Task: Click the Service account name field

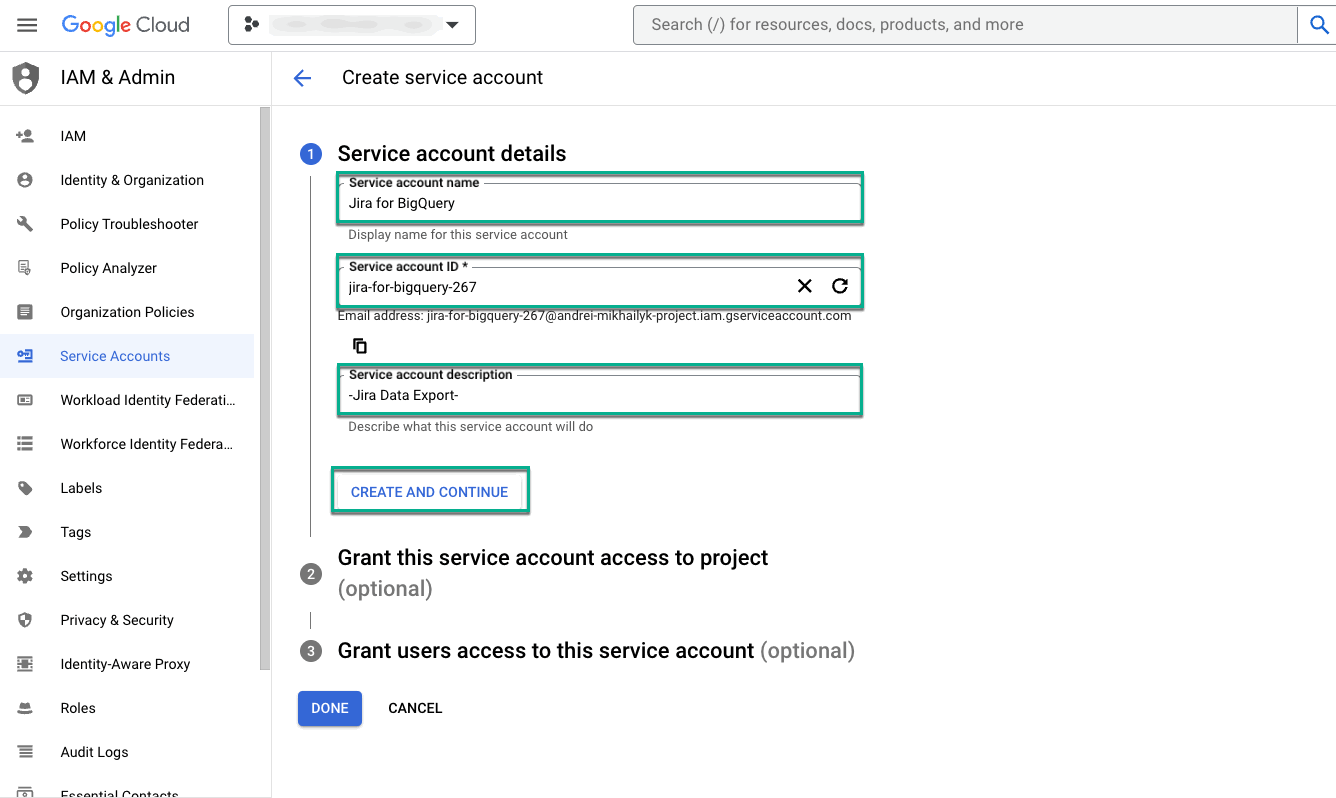Action: 598,203
